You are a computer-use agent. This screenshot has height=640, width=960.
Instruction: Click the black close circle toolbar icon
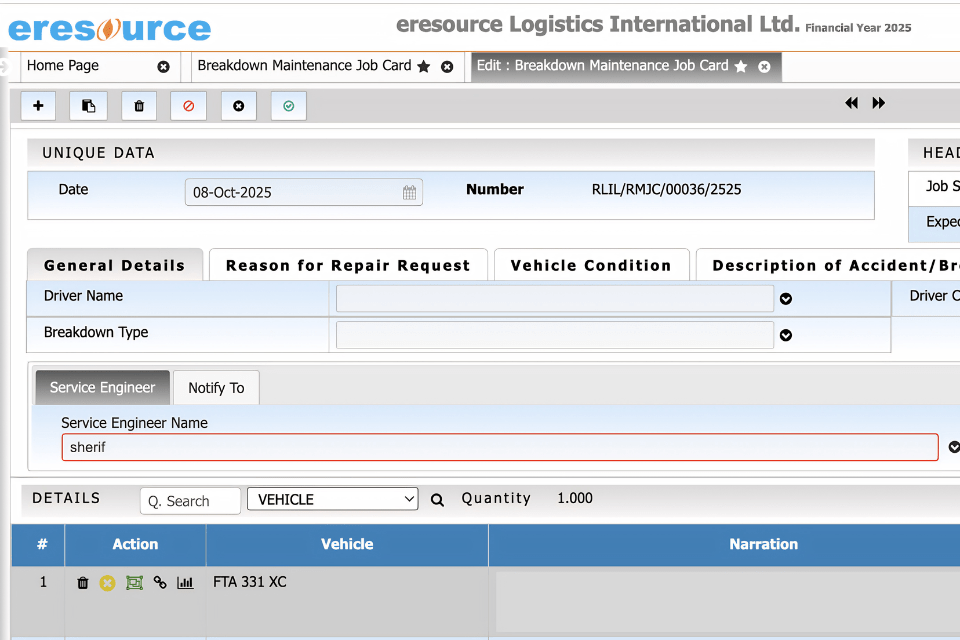[239, 106]
